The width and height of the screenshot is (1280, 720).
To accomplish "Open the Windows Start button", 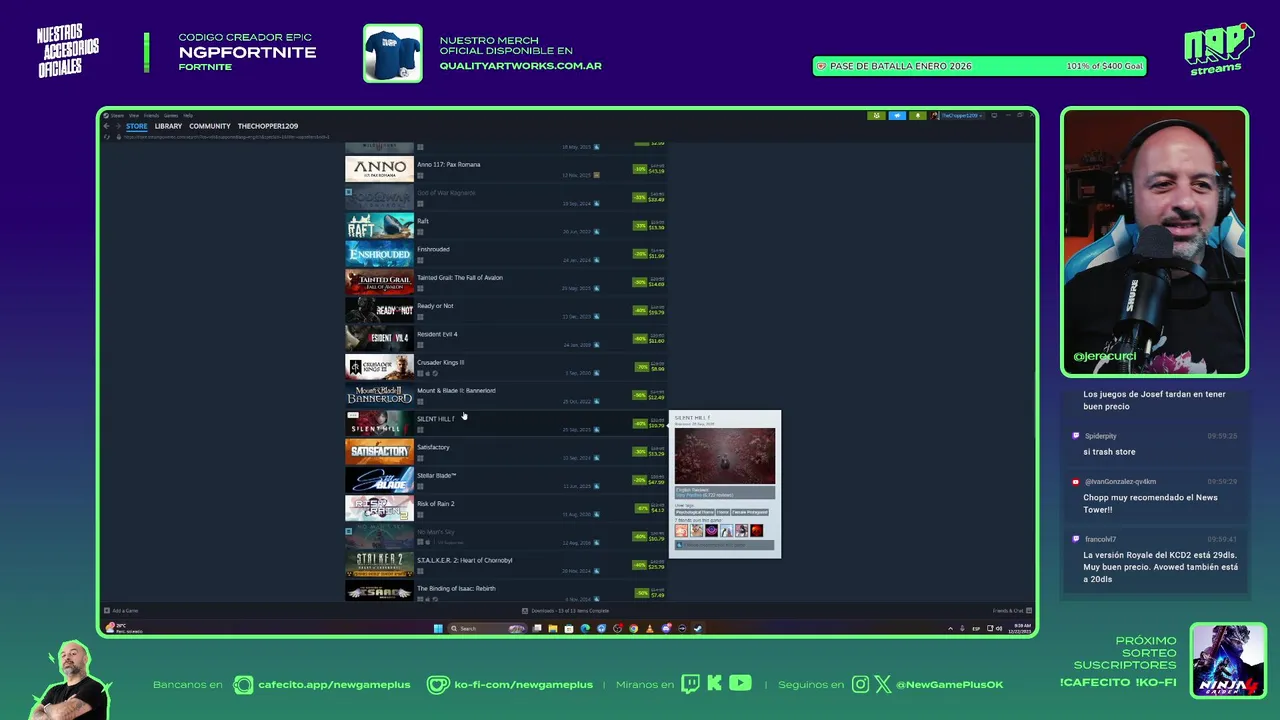I will tap(438, 629).
